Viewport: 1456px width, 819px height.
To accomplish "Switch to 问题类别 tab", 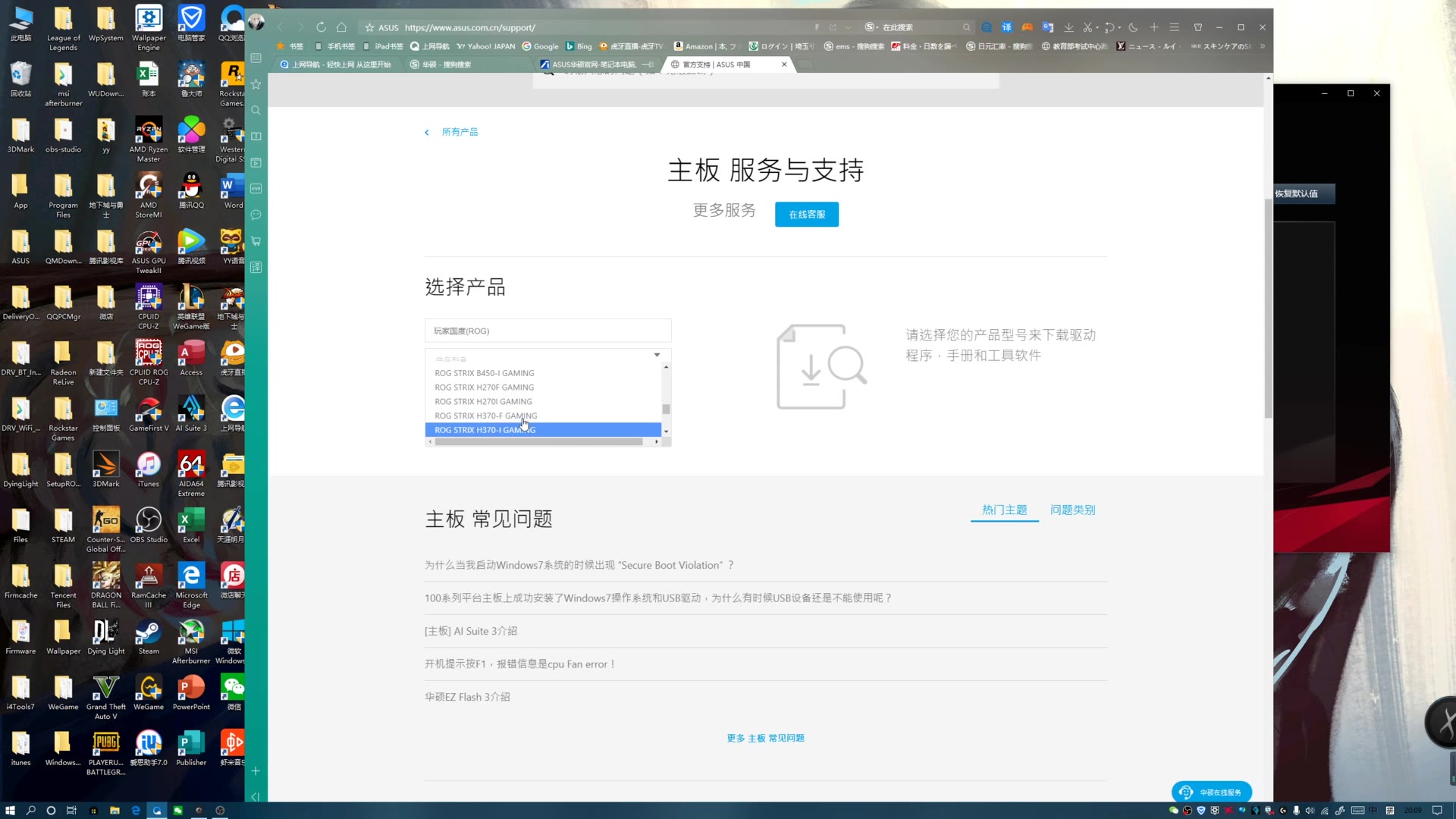I will [1072, 510].
